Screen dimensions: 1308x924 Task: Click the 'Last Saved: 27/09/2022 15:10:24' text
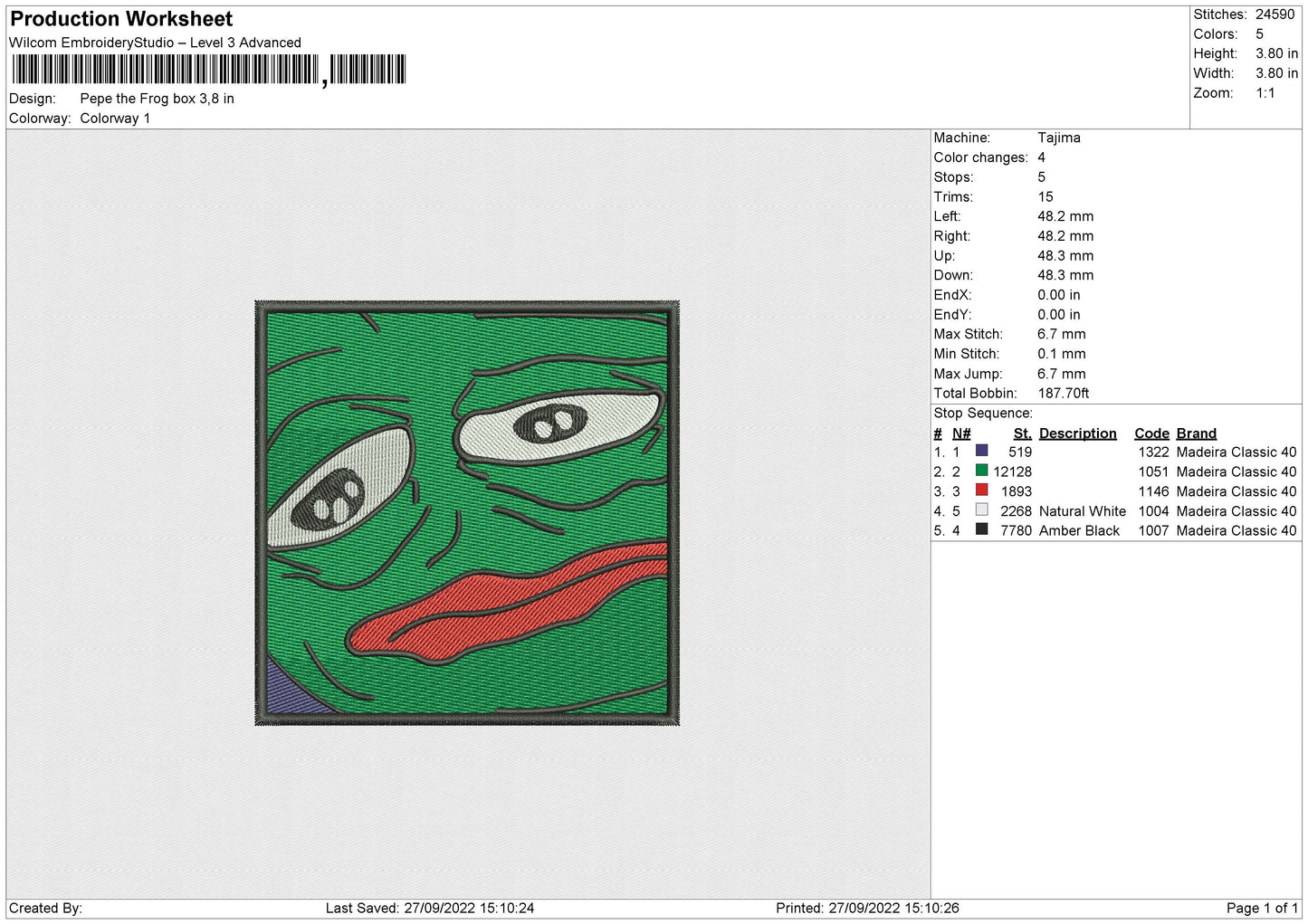tap(430, 908)
